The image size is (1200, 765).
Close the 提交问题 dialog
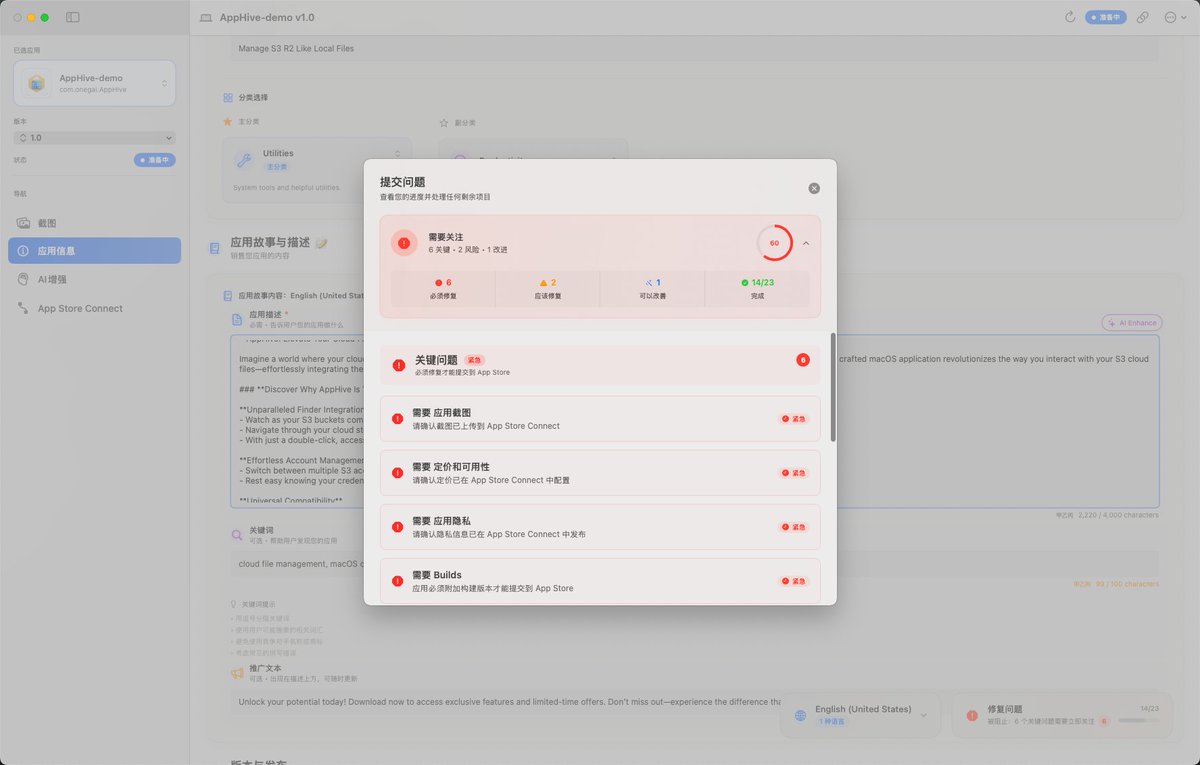click(814, 188)
